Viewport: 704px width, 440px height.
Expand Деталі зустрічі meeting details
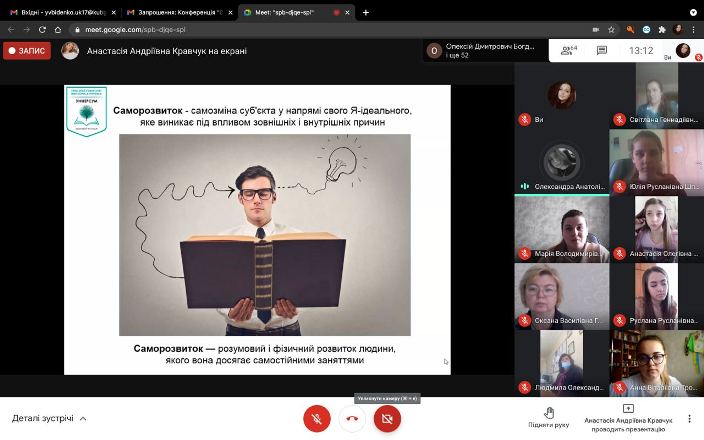tap(49, 418)
